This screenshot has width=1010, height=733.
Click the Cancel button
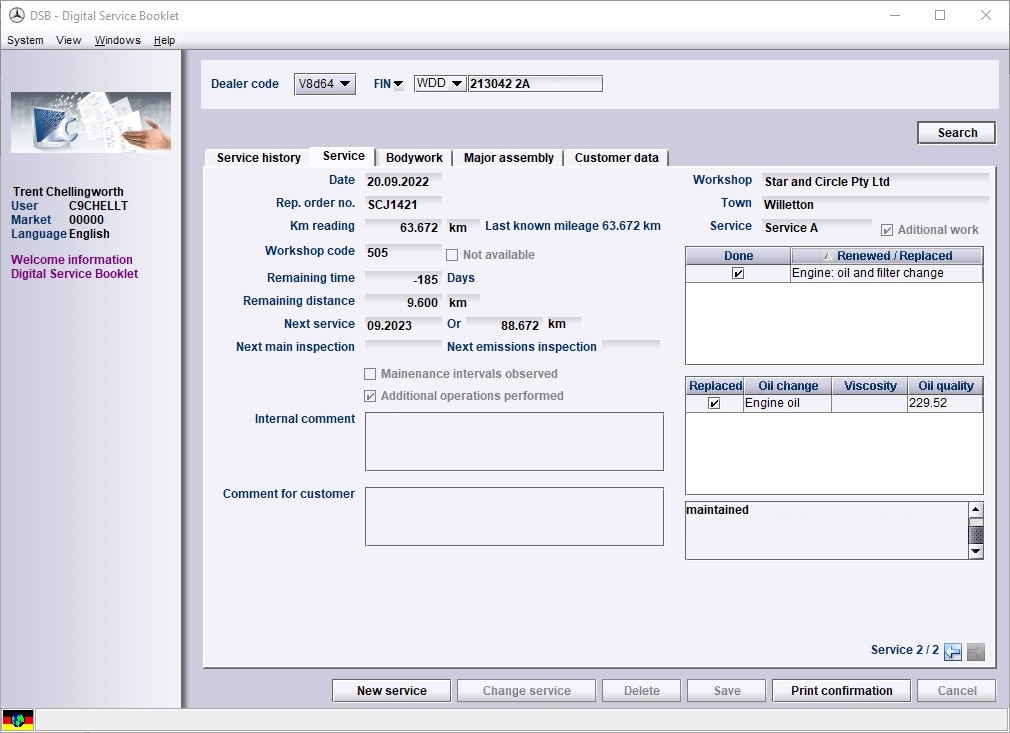[x=957, y=690]
